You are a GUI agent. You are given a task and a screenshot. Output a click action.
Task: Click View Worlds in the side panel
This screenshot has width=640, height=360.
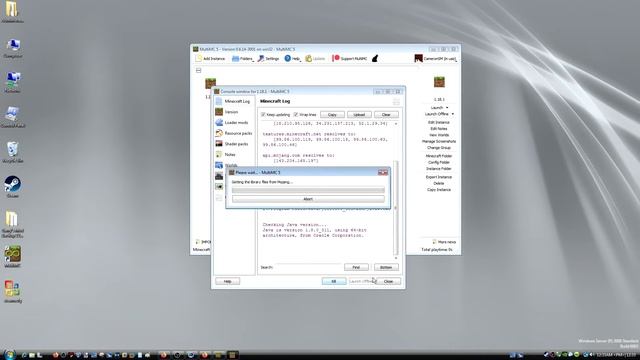439,135
